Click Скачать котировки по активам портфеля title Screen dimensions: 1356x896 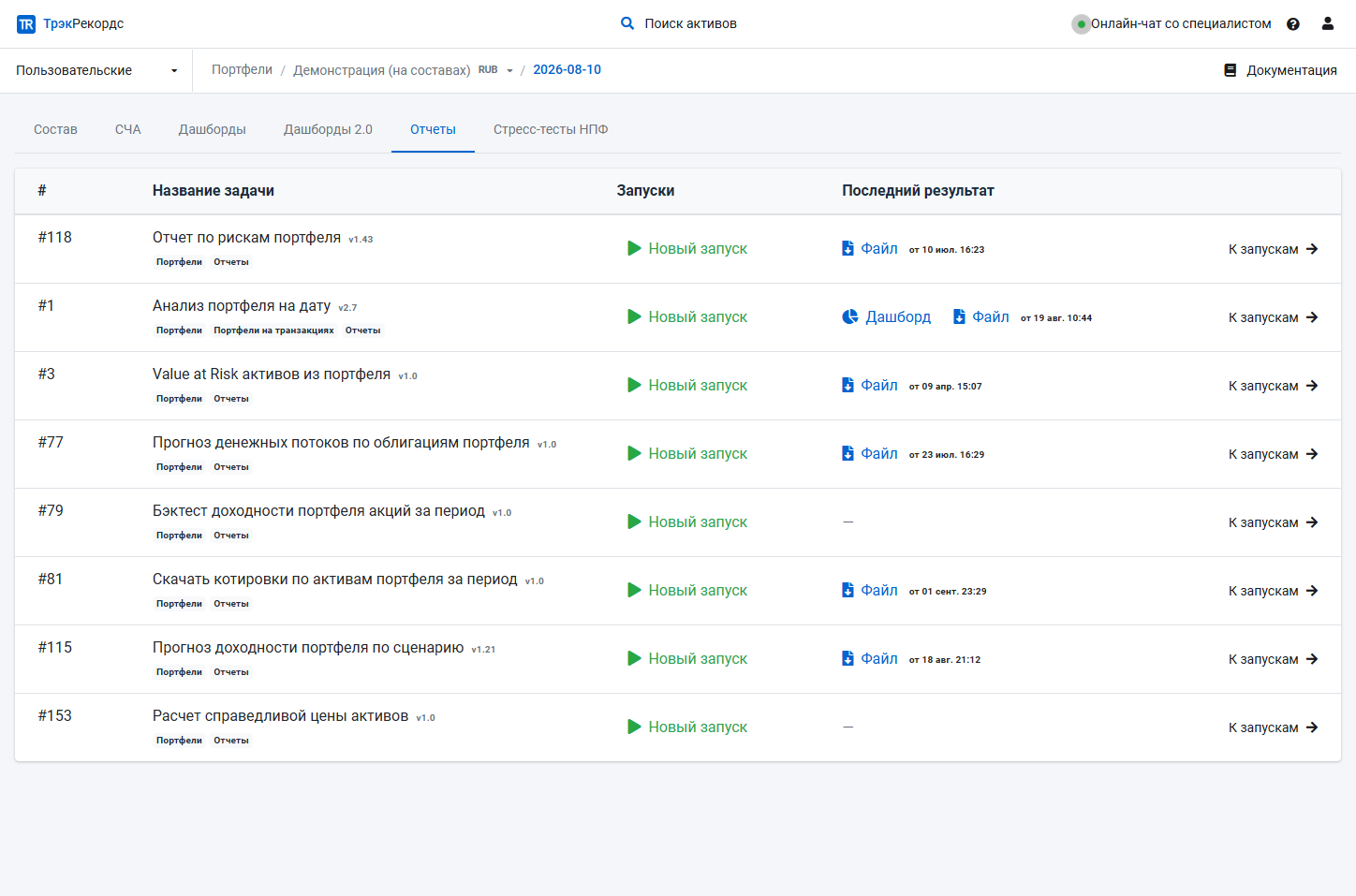click(335, 579)
